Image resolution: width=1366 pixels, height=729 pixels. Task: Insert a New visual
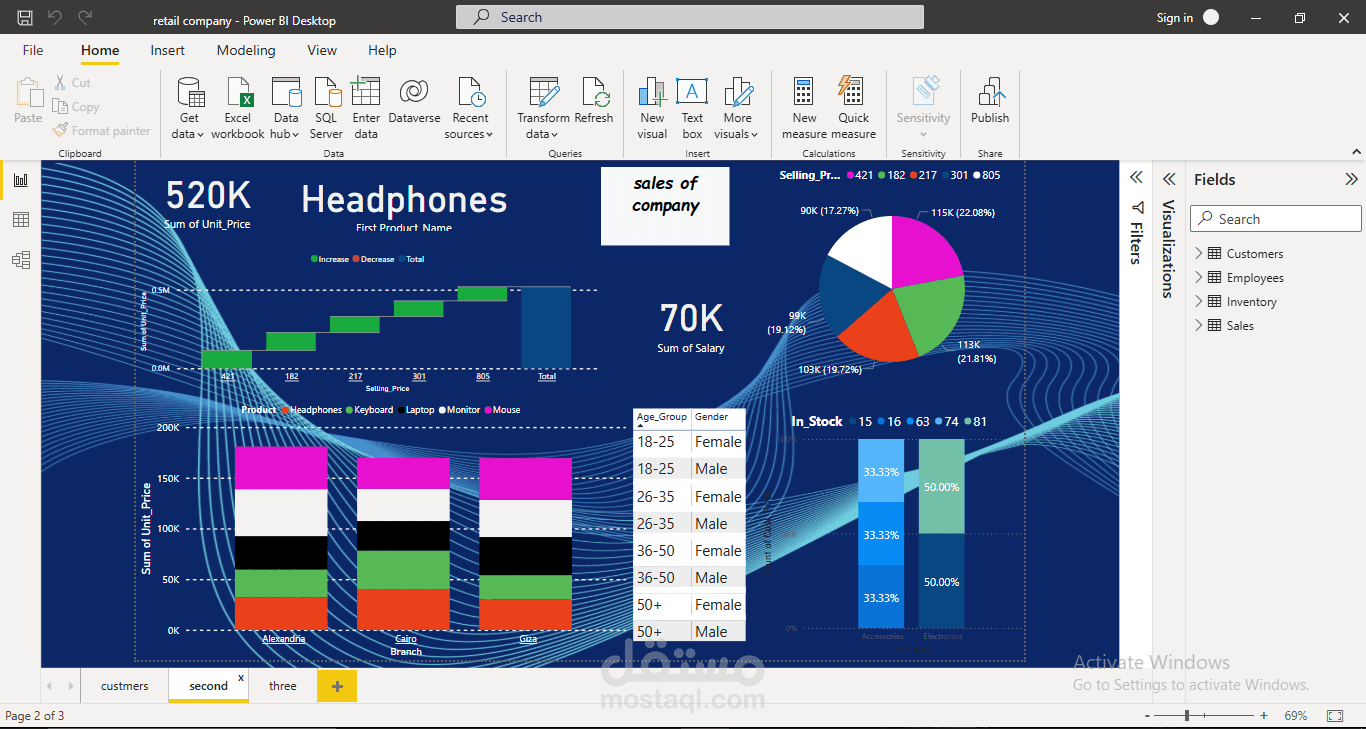click(x=652, y=93)
